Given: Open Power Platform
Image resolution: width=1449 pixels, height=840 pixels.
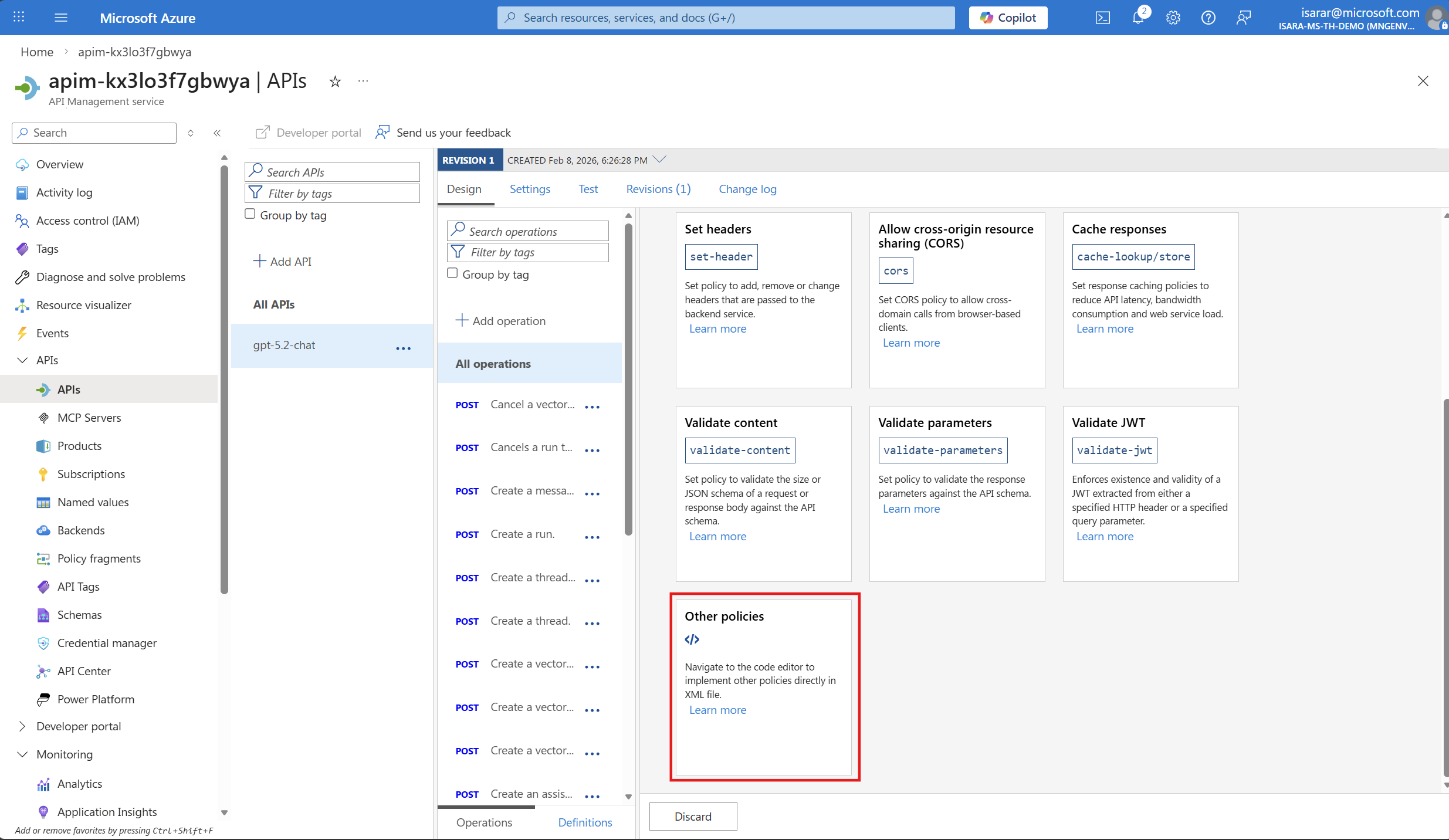Looking at the screenshot, I should pos(96,699).
